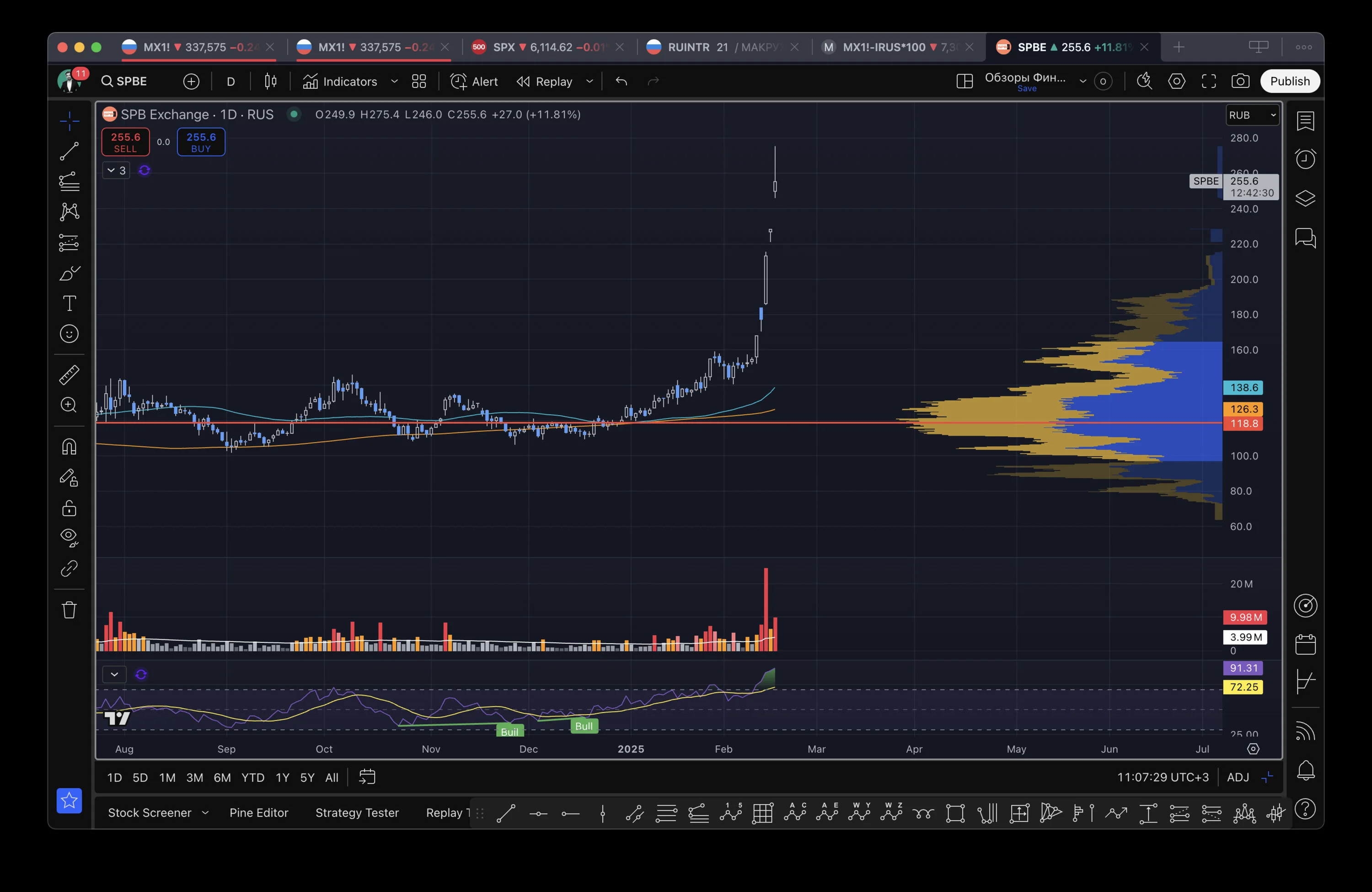Open the Stock Screener dropdown arrow
The width and height of the screenshot is (1372, 892).
(x=204, y=812)
